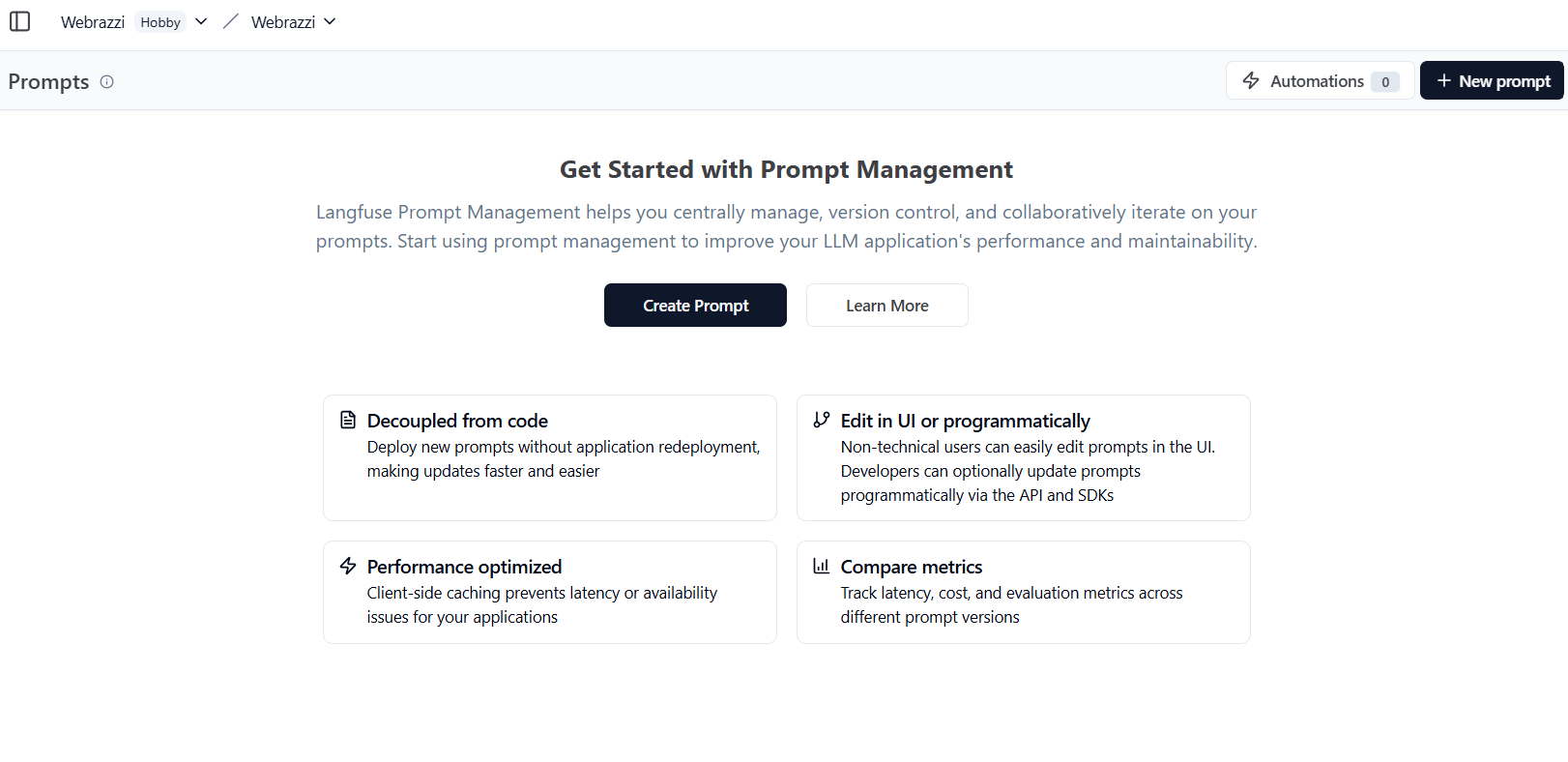Viewport: 1568px width, 762px height.
Task: Click the Automations count badge showing 0
Action: (x=1385, y=82)
